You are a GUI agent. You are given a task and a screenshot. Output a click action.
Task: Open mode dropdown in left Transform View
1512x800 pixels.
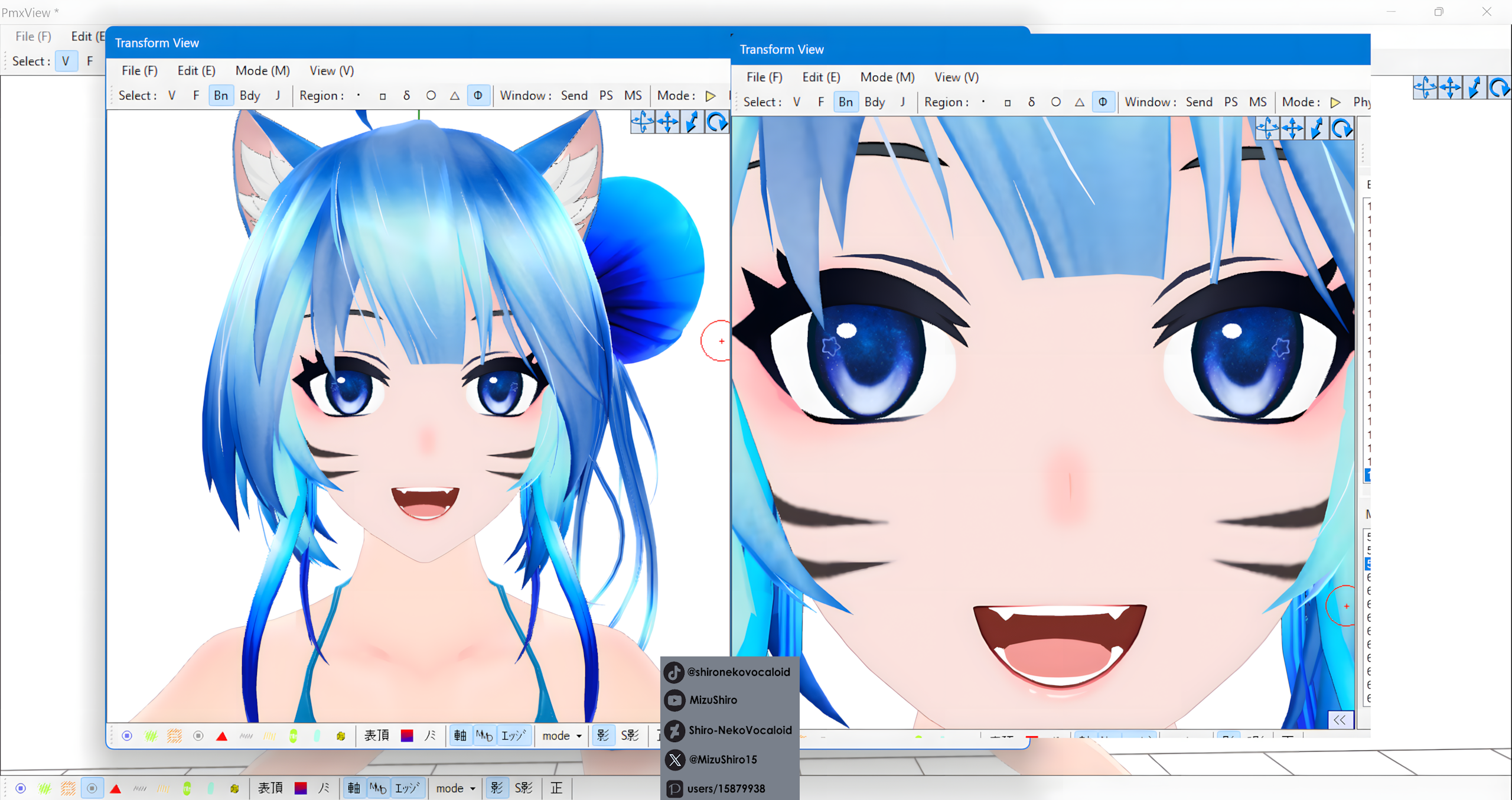(x=562, y=736)
